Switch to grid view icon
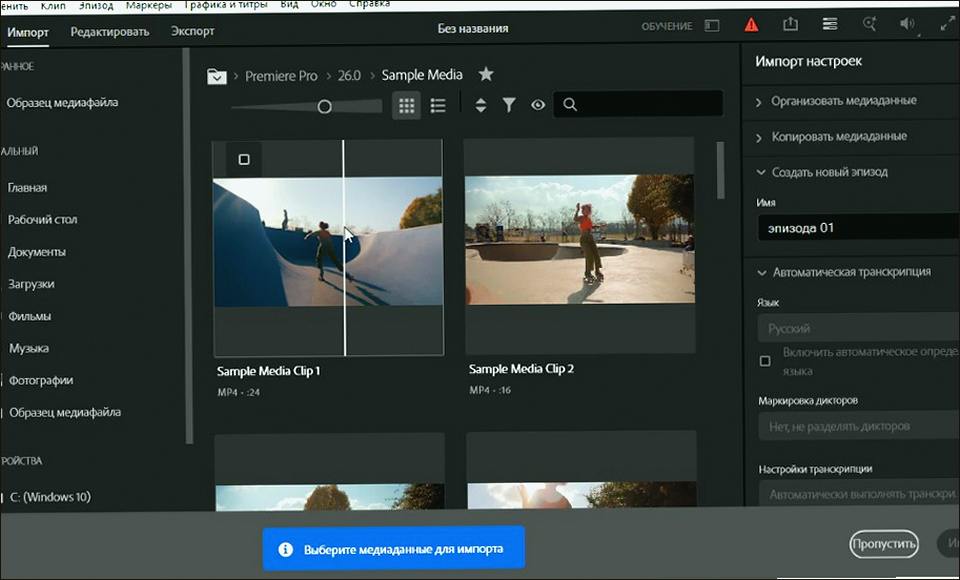Image resolution: width=960 pixels, height=580 pixels. pos(407,105)
